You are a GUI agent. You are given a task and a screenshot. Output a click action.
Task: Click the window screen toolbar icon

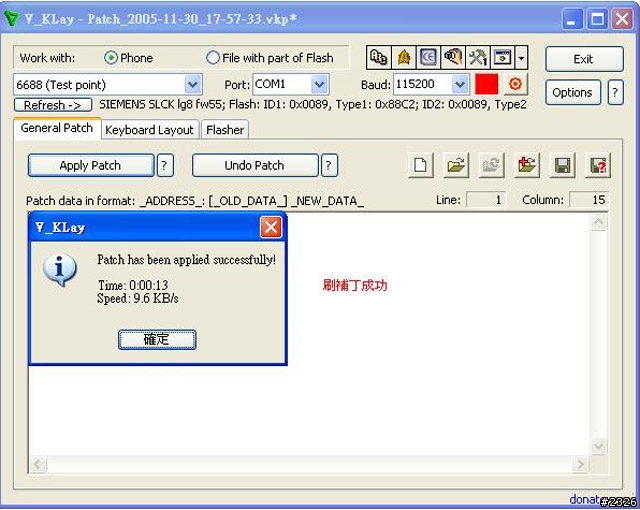point(502,58)
